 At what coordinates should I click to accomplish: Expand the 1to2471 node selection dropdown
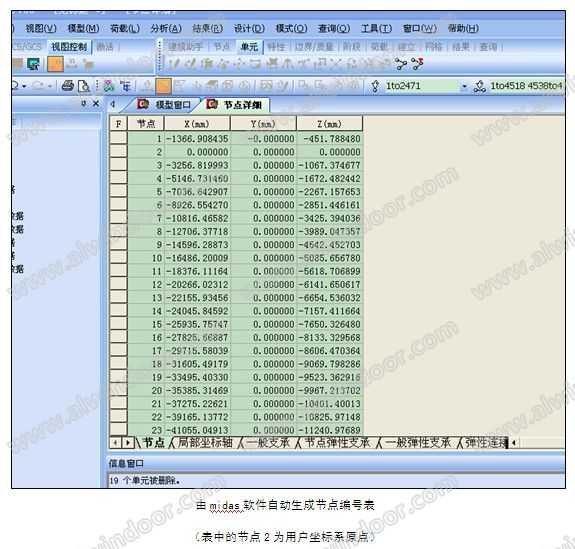tap(464, 86)
